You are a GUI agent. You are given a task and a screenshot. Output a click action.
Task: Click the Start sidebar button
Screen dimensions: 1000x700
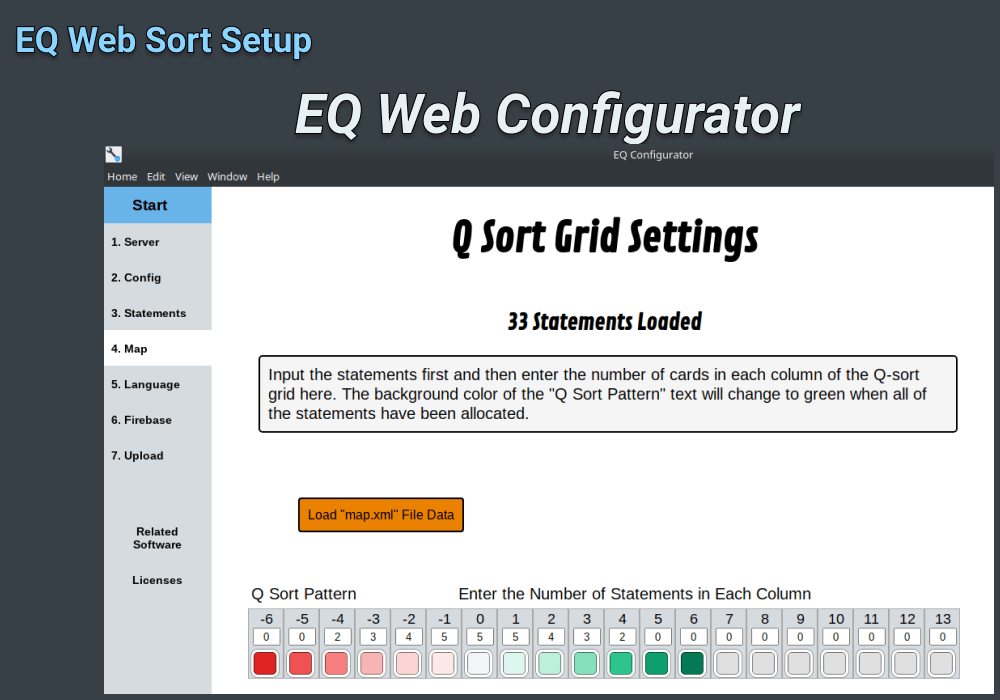(157, 205)
